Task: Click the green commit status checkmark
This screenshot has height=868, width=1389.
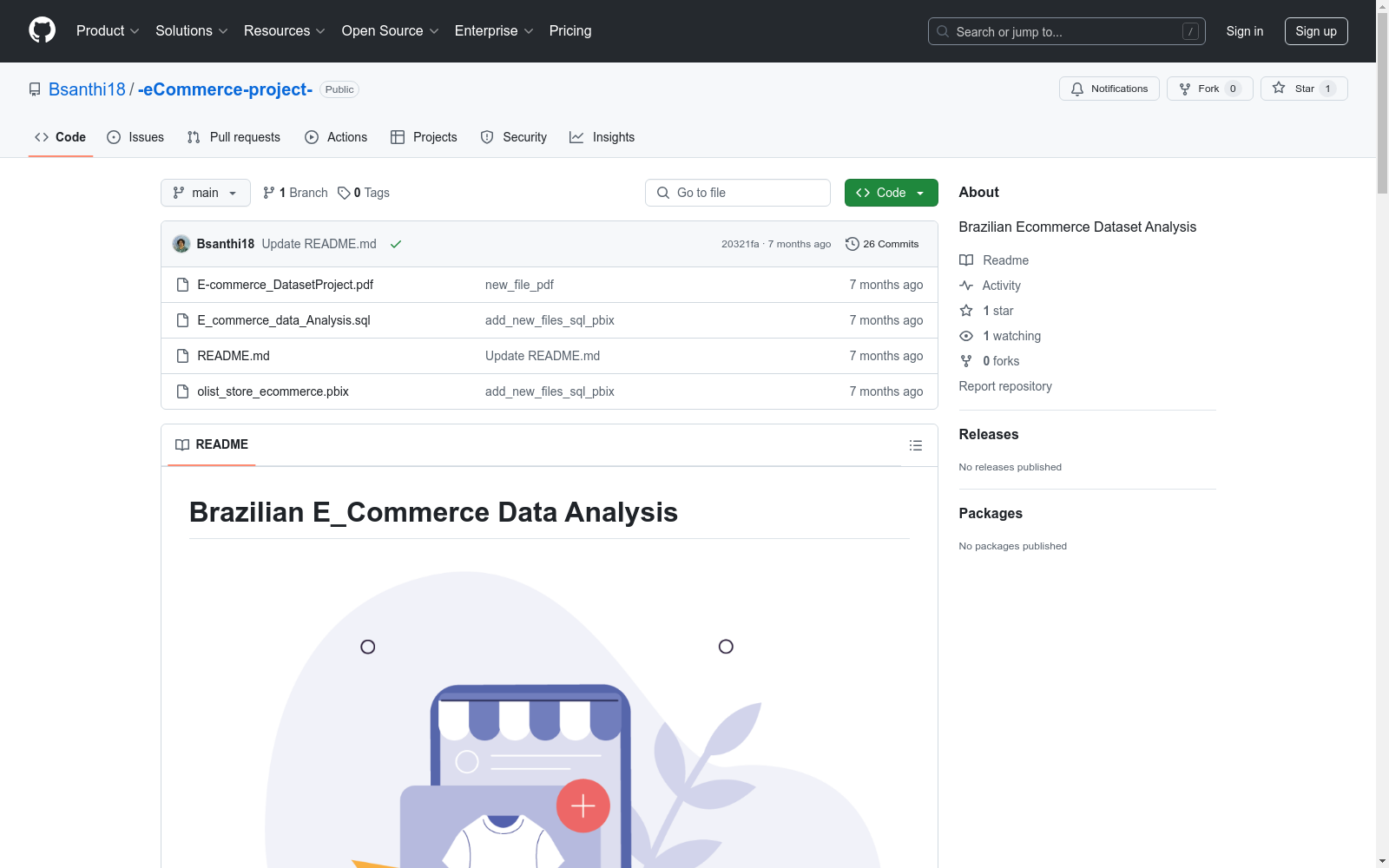Action: (x=396, y=244)
